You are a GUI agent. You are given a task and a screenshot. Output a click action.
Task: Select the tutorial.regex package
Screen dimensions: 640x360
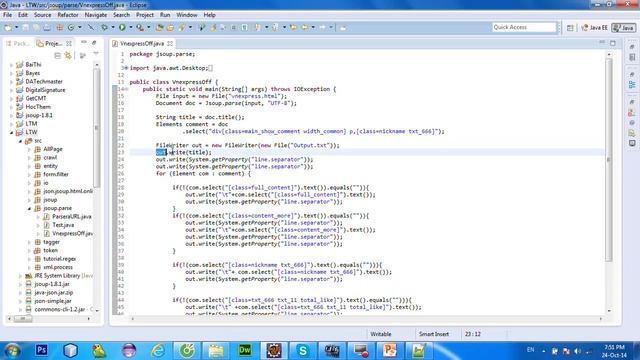[59, 259]
